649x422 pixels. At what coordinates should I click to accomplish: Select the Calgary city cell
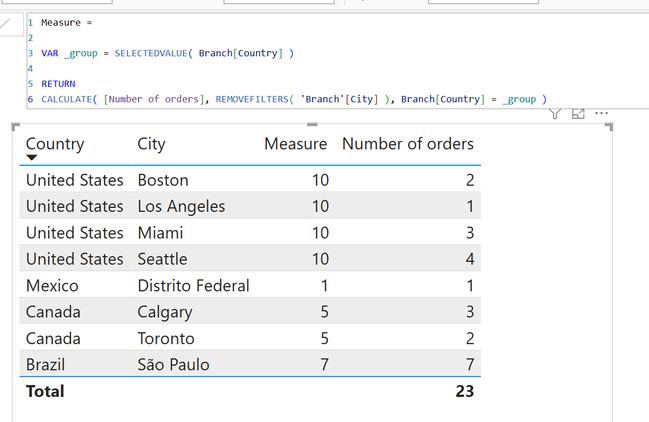click(x=165, y=312)
